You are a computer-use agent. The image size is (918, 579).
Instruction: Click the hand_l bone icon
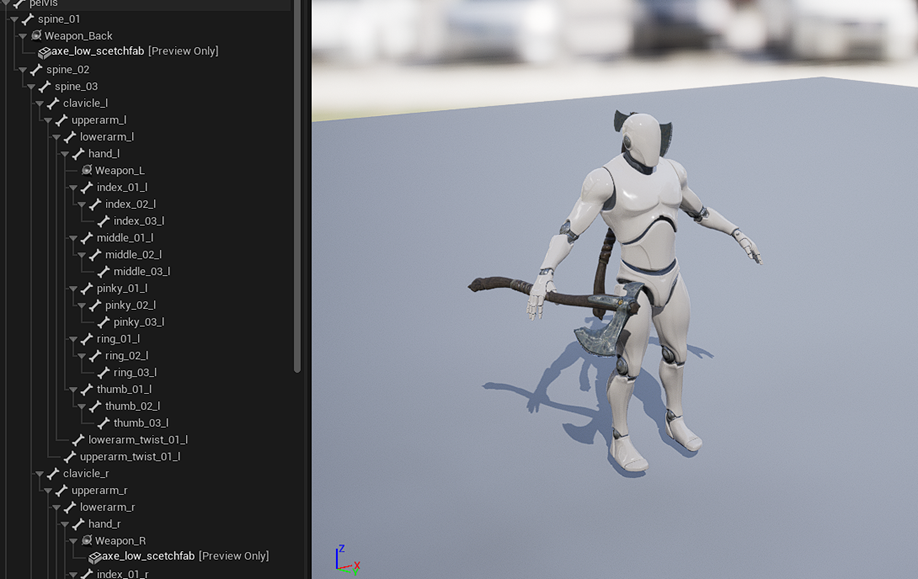(x=78, y=154)
